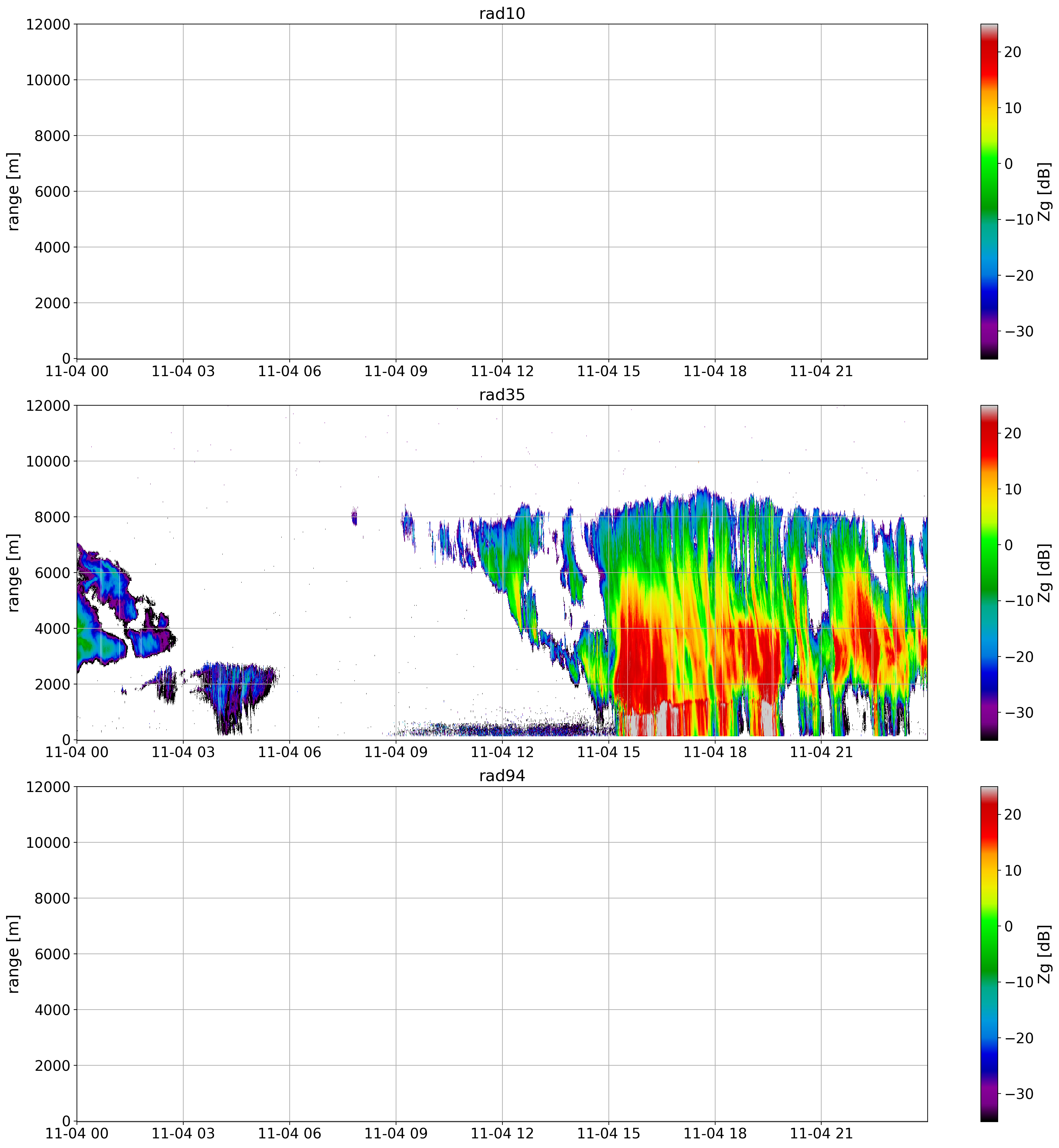Click the '11-04 18' tick label under rad10

(x=715, y=371)
